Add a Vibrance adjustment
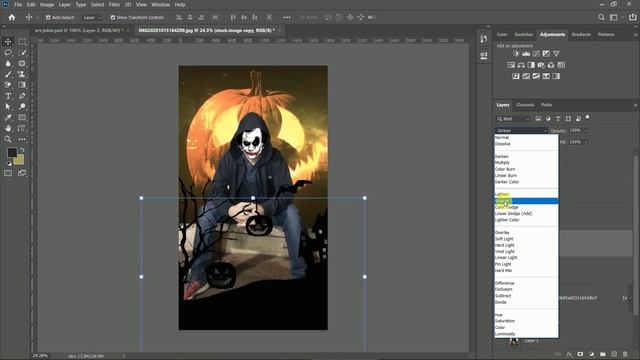 [x=556, y=53]
